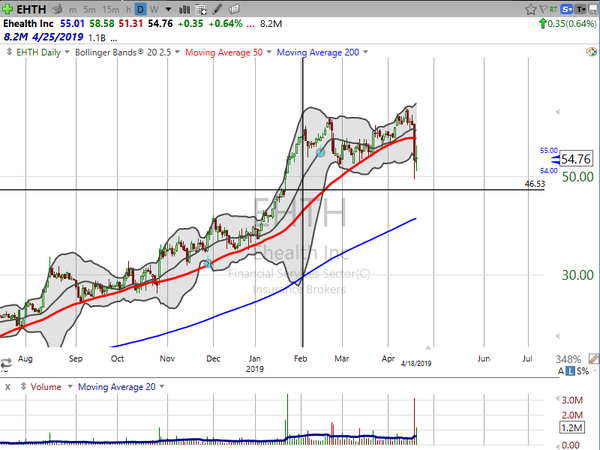This screenshot has width=600, height=450.
Task: Open the blue S dropdown button
Action: click(567, 9)
